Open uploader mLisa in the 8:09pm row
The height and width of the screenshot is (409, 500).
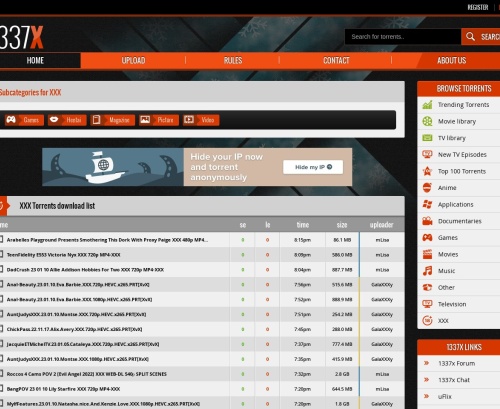(x=382, y=255)
